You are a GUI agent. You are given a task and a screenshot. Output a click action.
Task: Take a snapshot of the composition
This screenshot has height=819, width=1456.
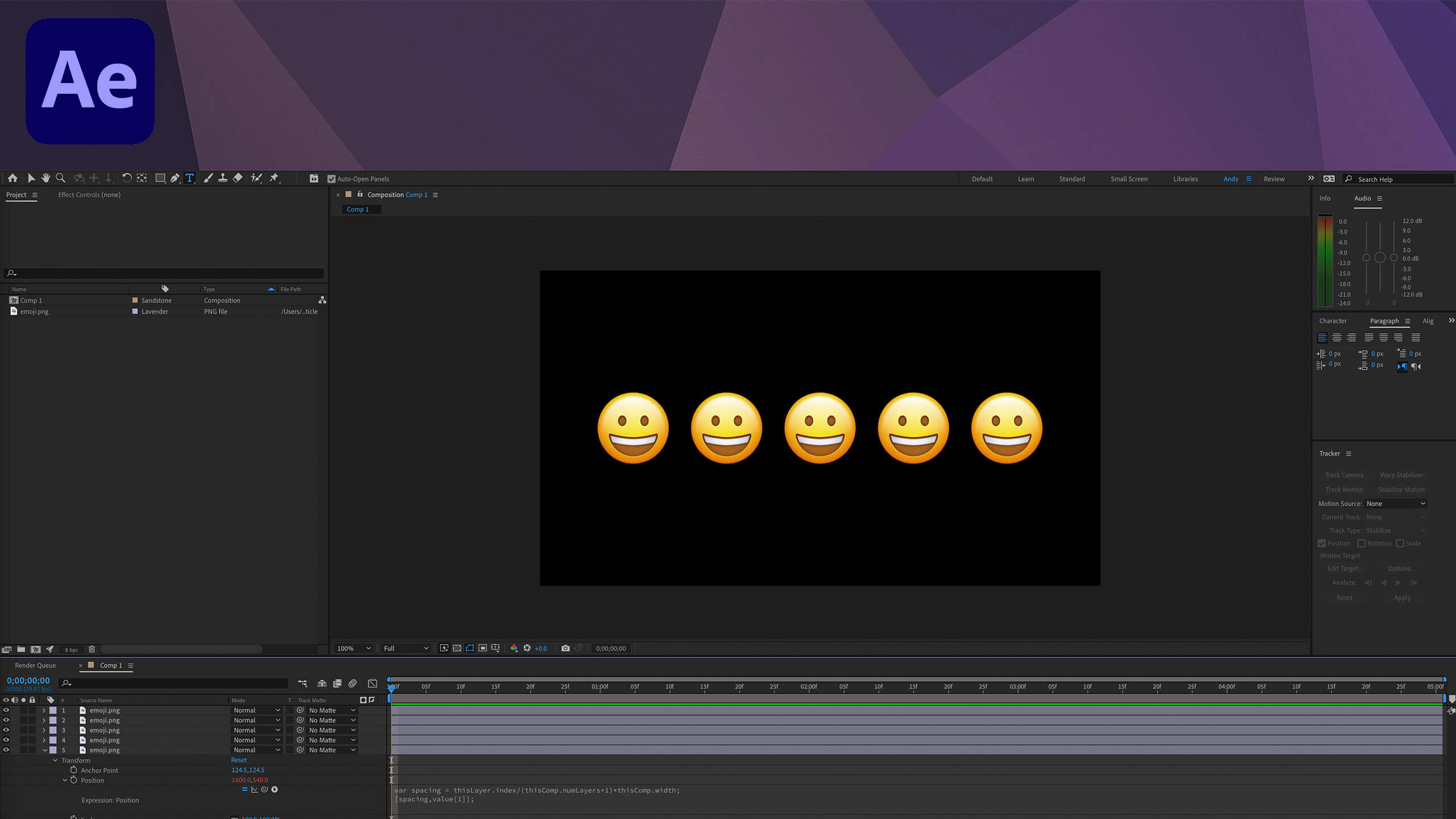click(565, 648)
